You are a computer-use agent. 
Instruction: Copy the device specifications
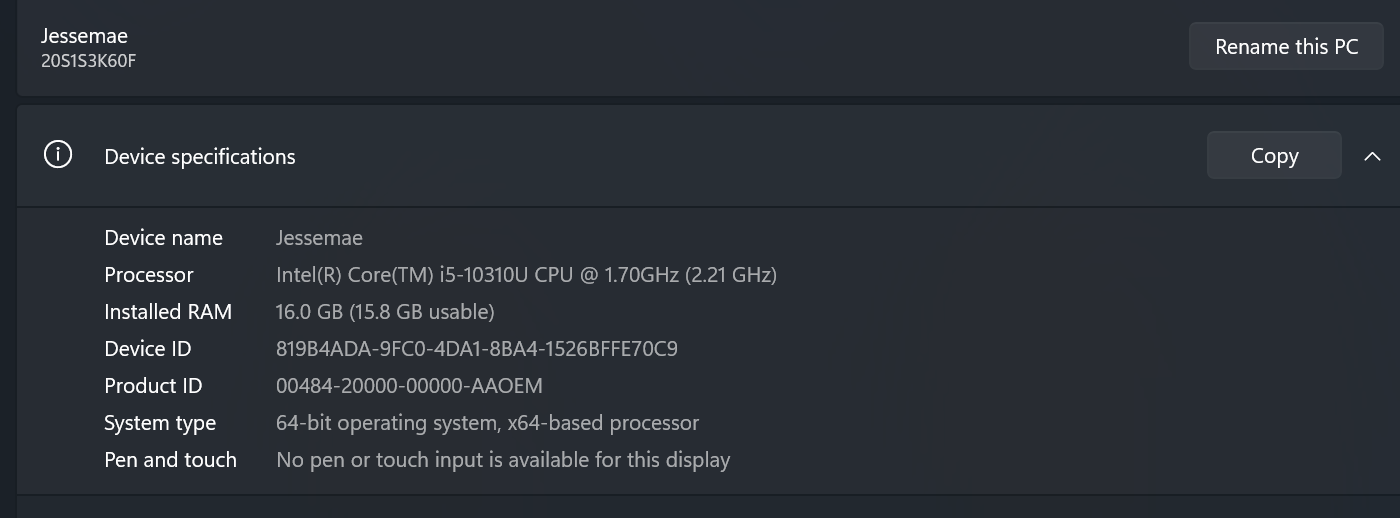pos(1274,155)
